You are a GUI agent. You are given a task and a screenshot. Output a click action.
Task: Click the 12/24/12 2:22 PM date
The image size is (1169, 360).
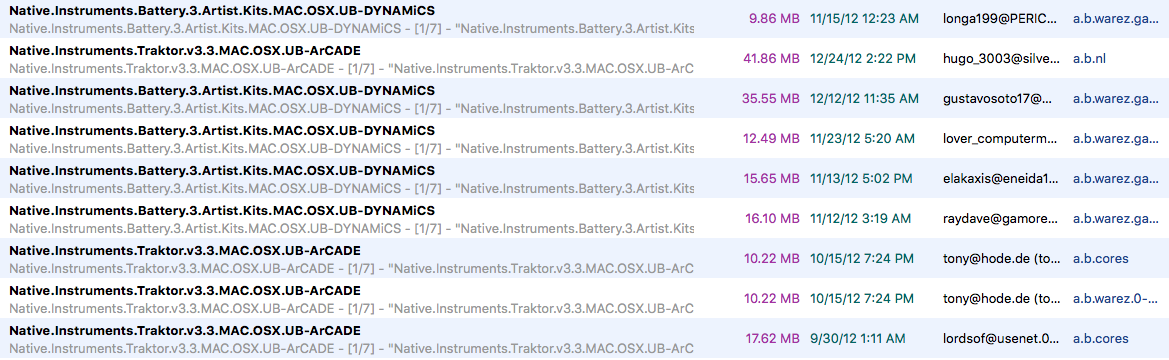pyautogui.click(x=863, y=58)
